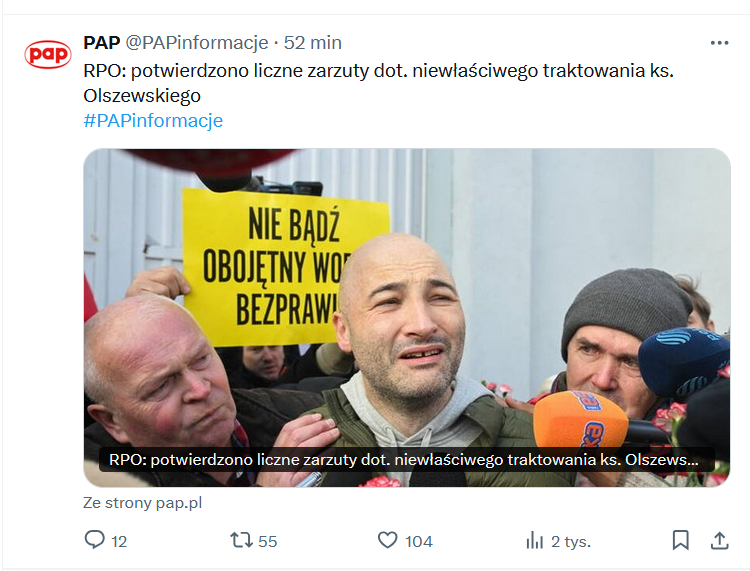Open the 52 min timestamp link
The height and width of the screenshot is (571, 750).
pyautogui.click(x=313, y=43)
